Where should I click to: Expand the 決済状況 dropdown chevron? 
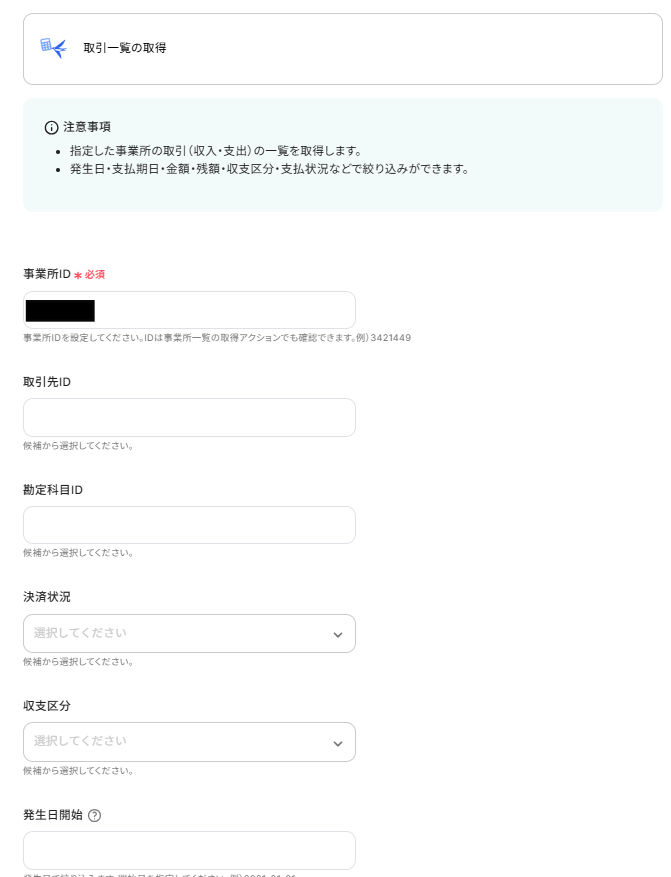pyautogui.click(x=338, y=635)
